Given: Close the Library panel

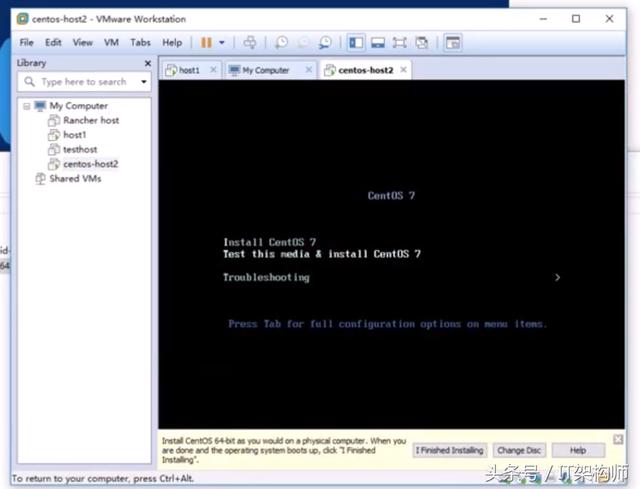Looking at the screenshot, I should click(148, 63).
